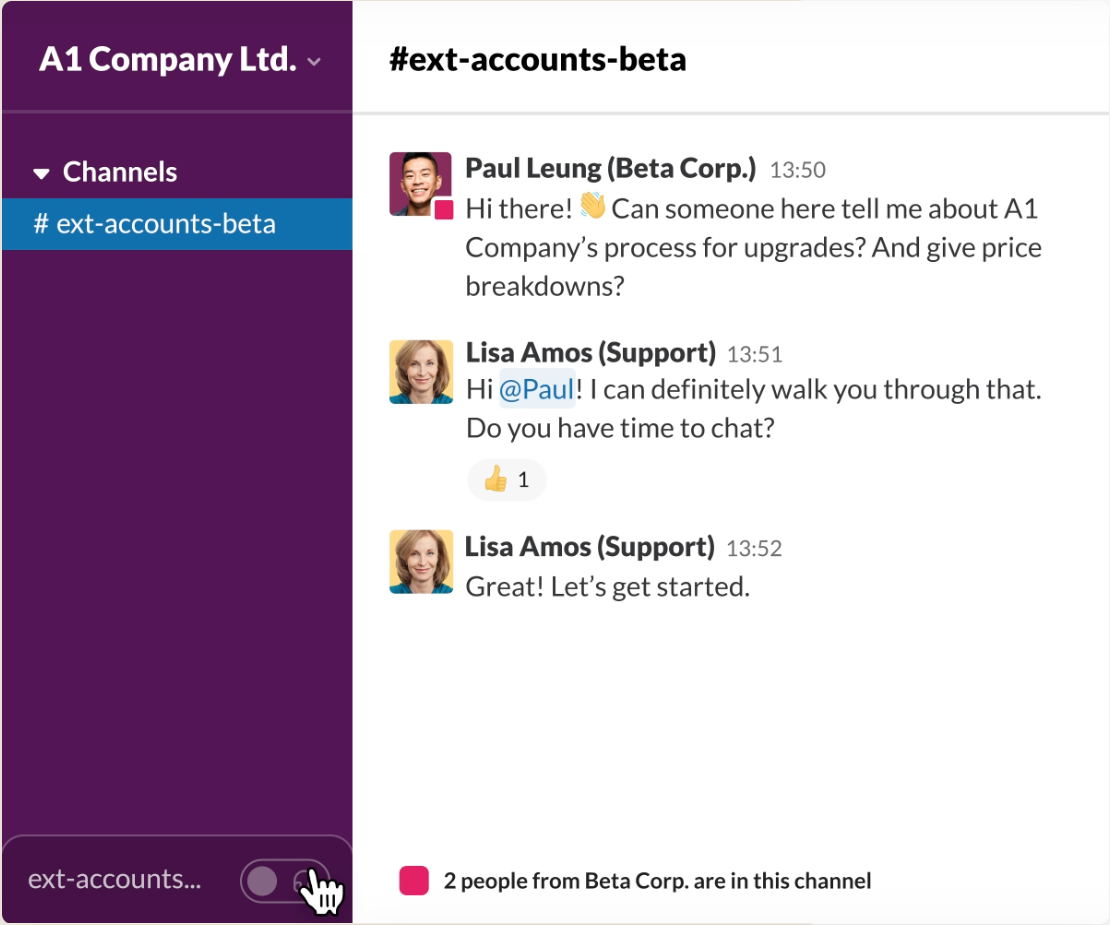Click the reaction count showing 1
The width and height of the screenshot is (1110, 925).
(523, 480)
